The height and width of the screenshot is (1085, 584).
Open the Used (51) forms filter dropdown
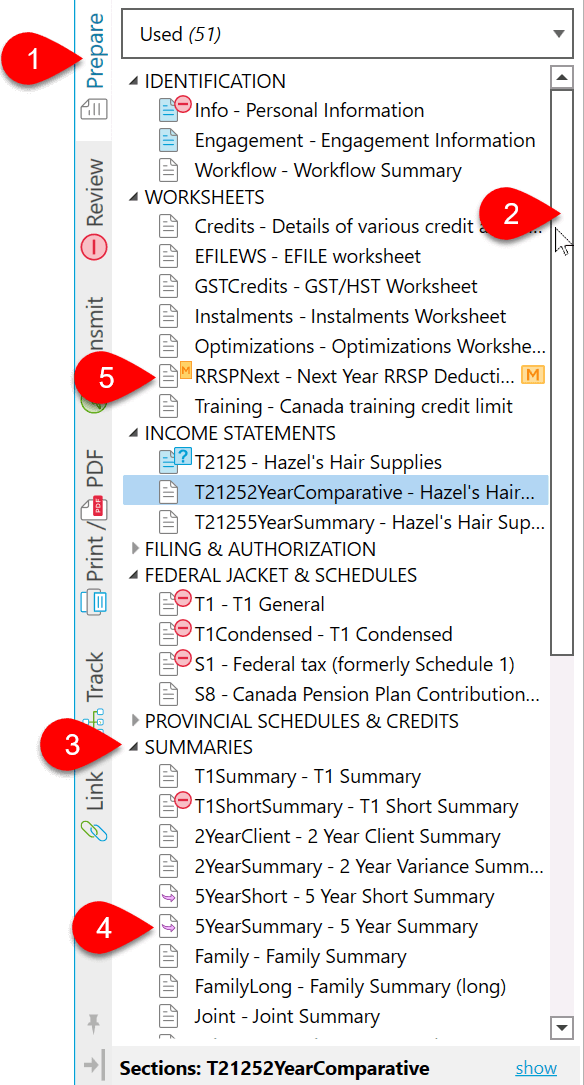pos(347,33)
